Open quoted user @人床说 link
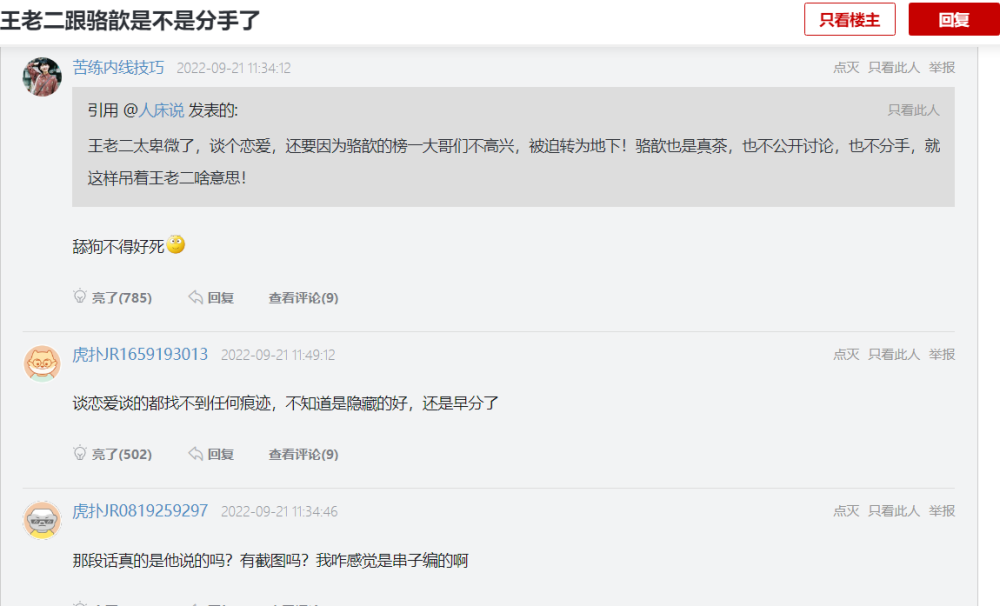The image size is (1000, 606). 161,110
